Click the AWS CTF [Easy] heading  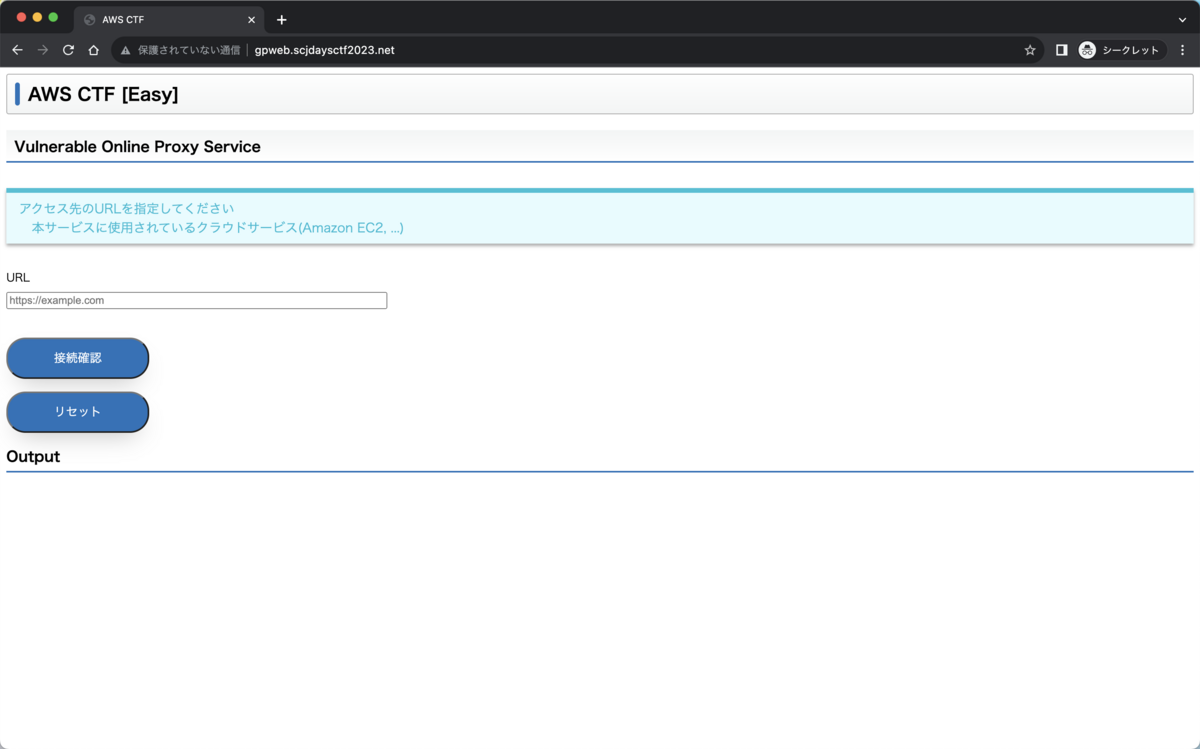click(x=103, y=95)
